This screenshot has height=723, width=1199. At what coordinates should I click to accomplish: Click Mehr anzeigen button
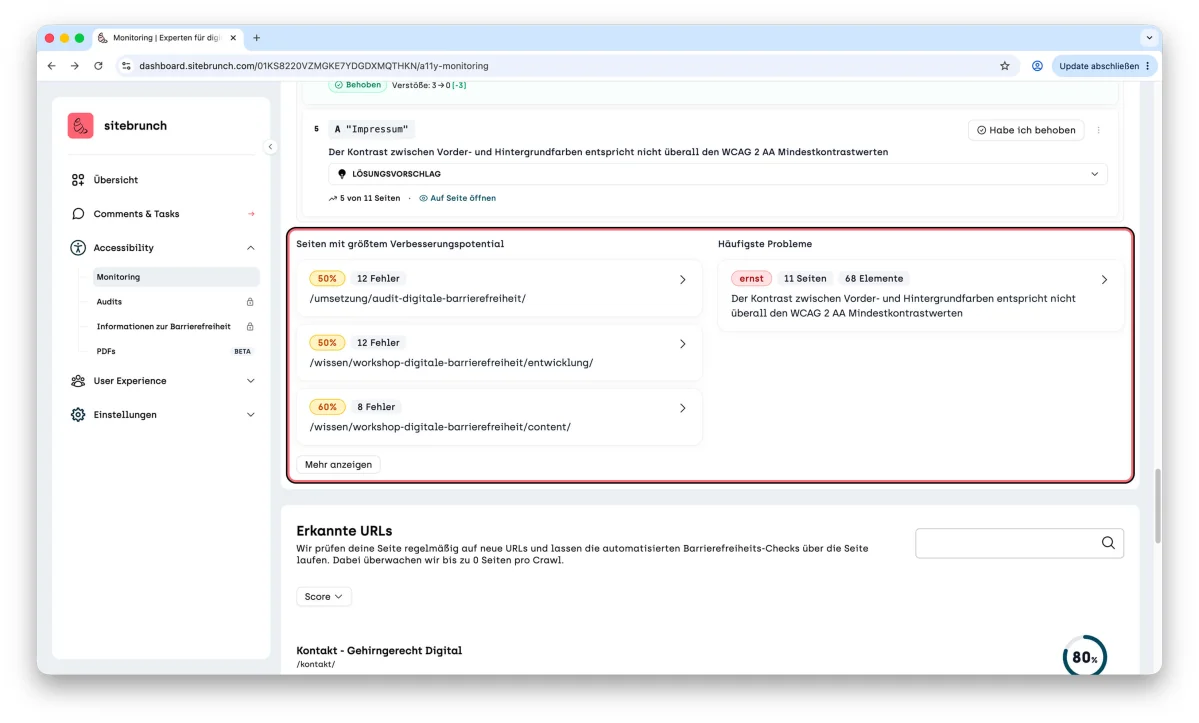(338, 465)
